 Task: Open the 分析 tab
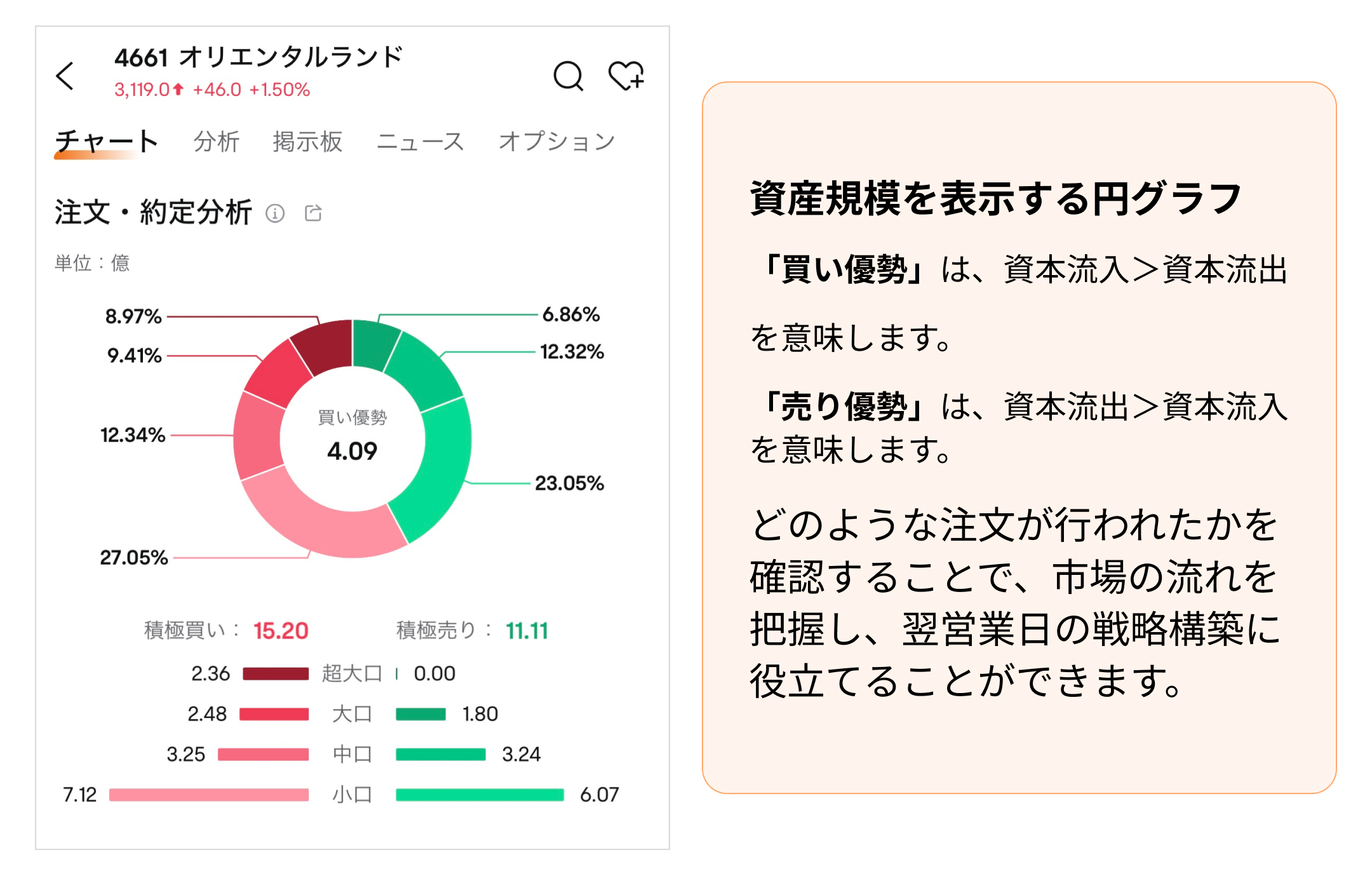point(216,141)
